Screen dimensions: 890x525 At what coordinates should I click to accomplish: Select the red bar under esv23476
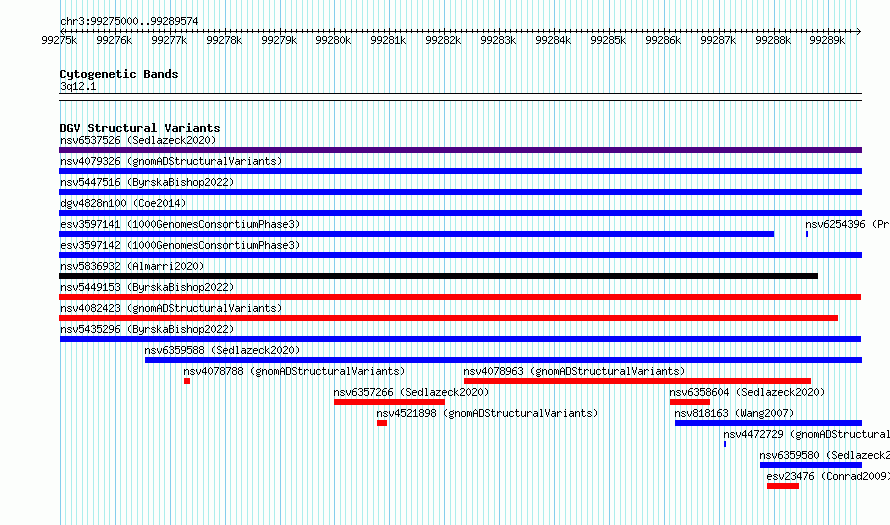click(x=783, y=486)
